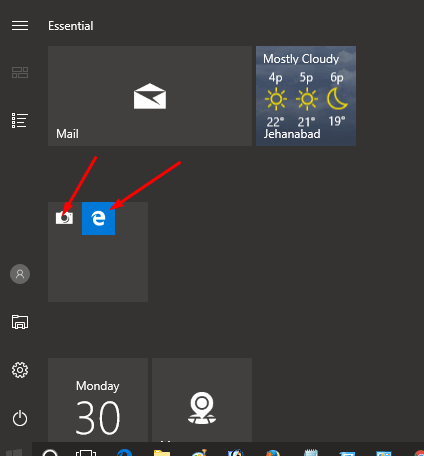Open the Mostly Cloudy weather tile
The height and width of the screenshot is (456, 424).
(x=306, y=96)
